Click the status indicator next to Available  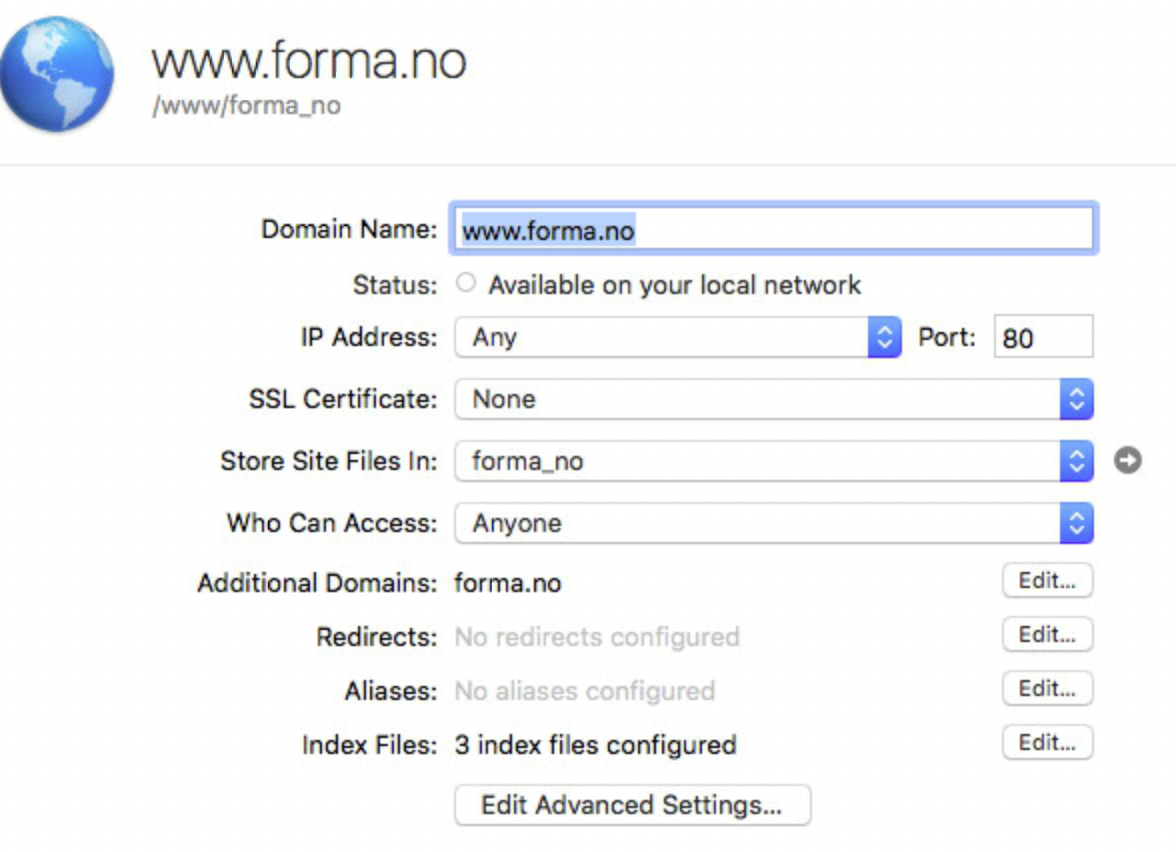pos(466,284)
